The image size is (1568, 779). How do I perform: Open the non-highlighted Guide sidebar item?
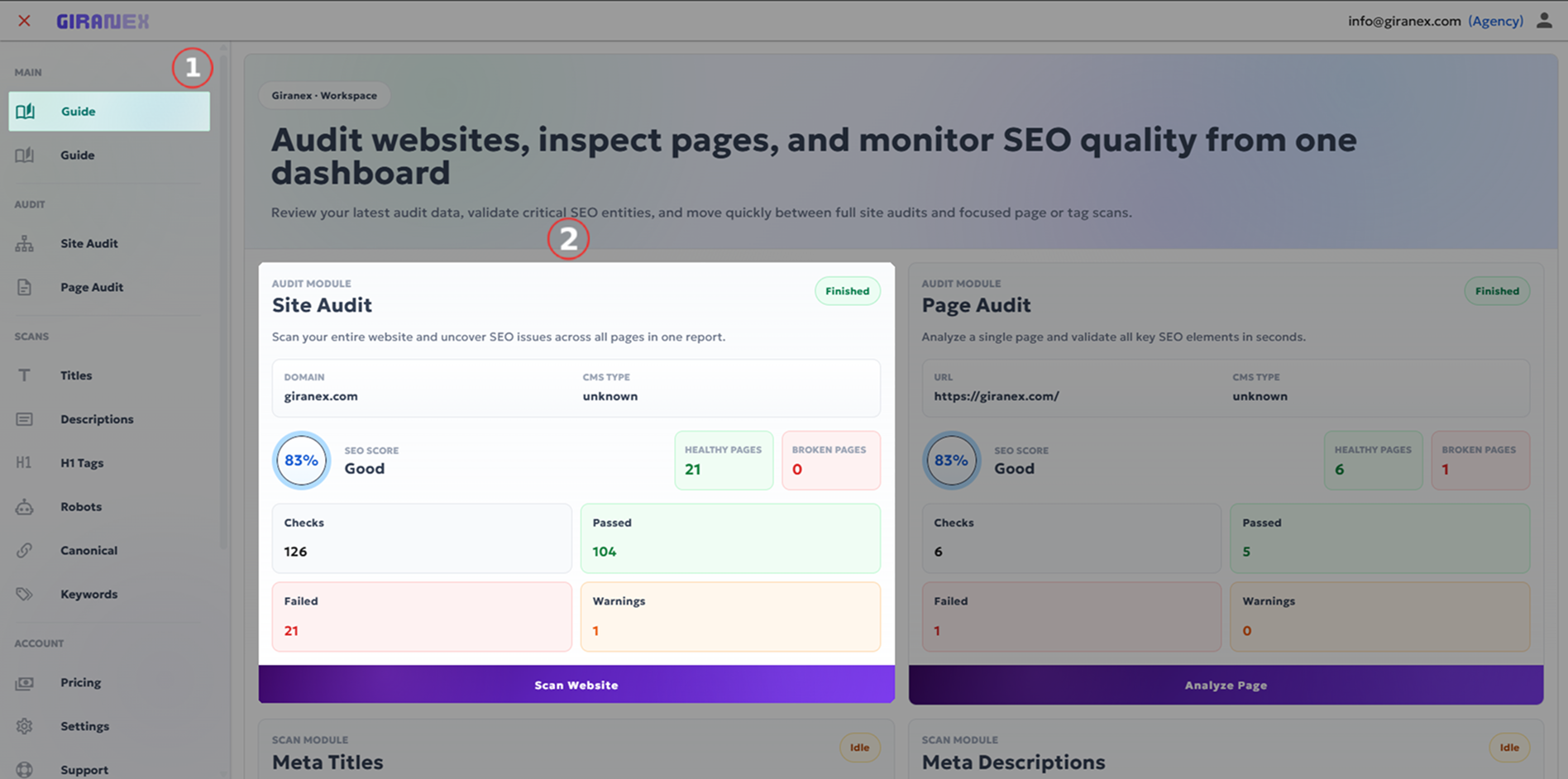(x=109, y=155)
